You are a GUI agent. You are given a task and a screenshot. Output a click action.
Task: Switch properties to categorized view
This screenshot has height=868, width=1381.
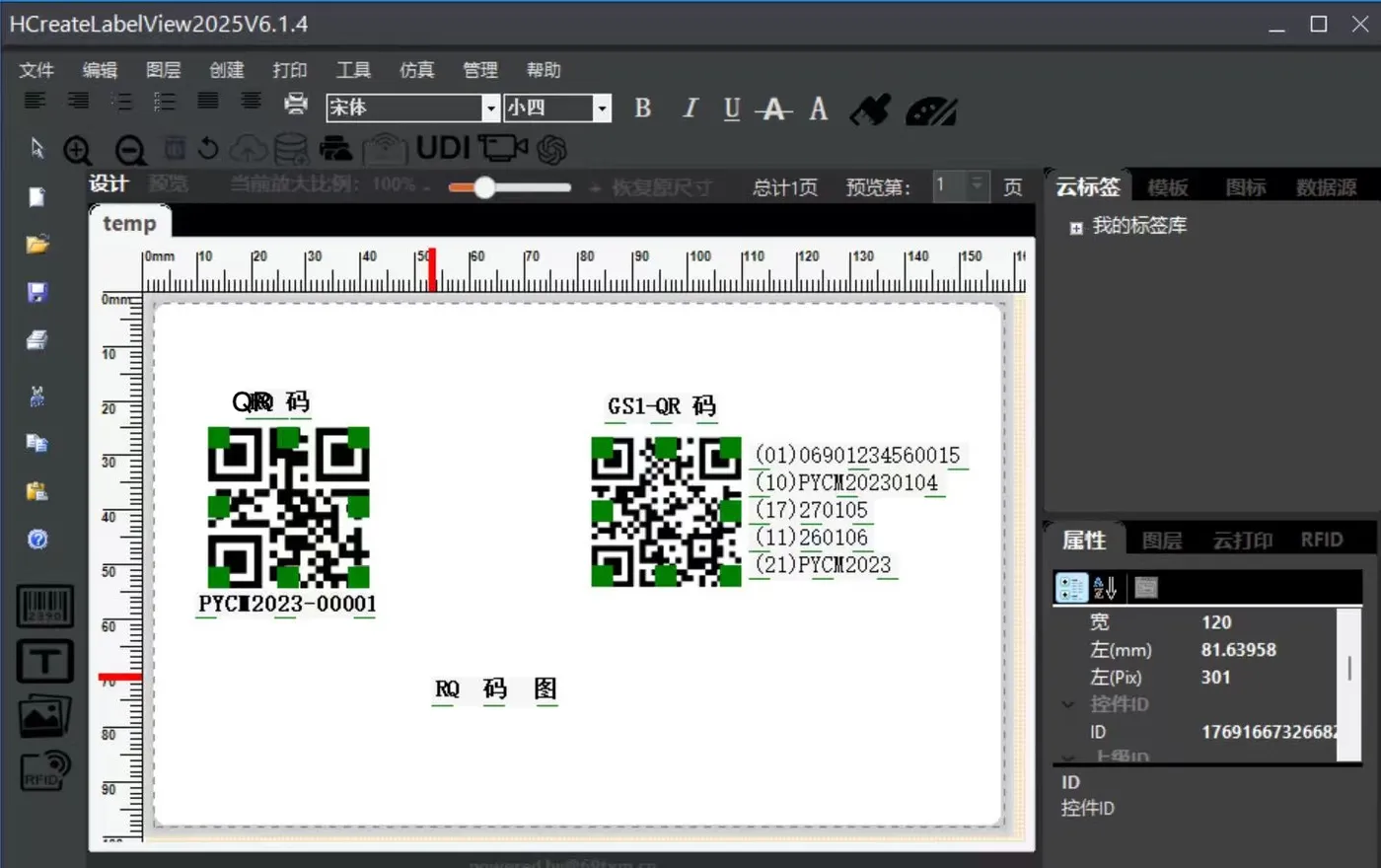coord(1071,588)
